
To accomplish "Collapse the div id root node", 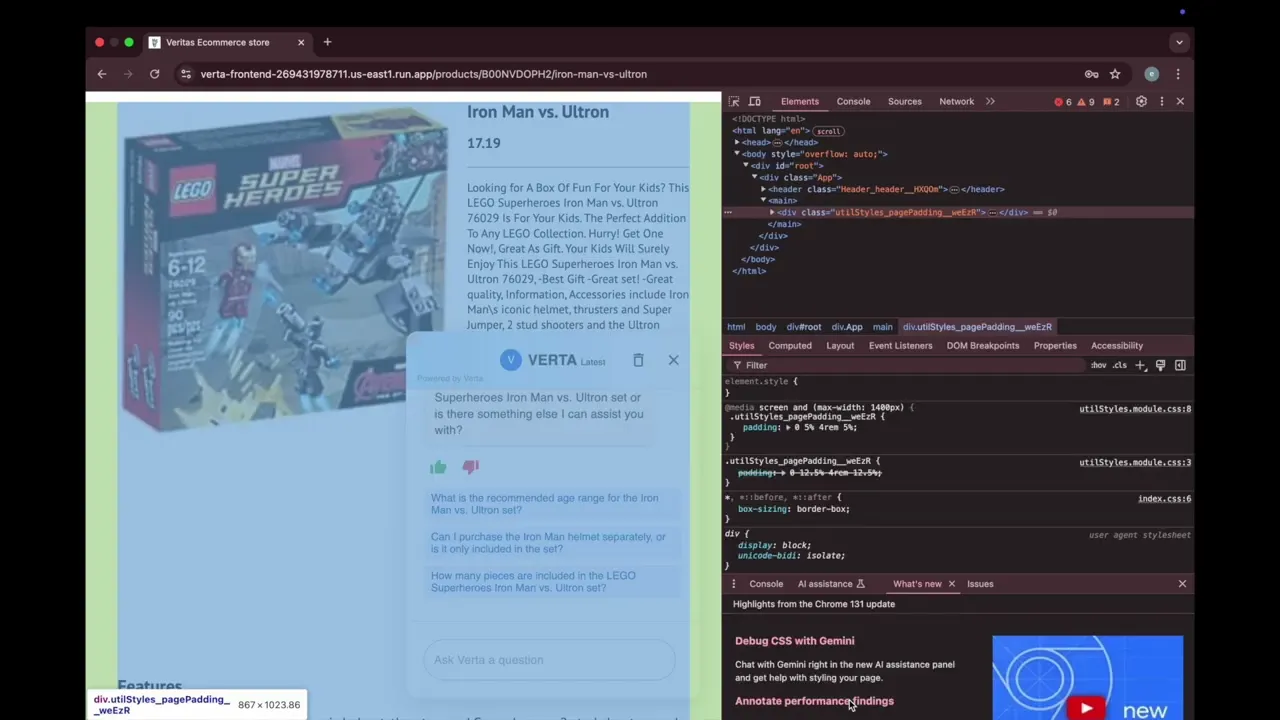I will tap(746, 166).
